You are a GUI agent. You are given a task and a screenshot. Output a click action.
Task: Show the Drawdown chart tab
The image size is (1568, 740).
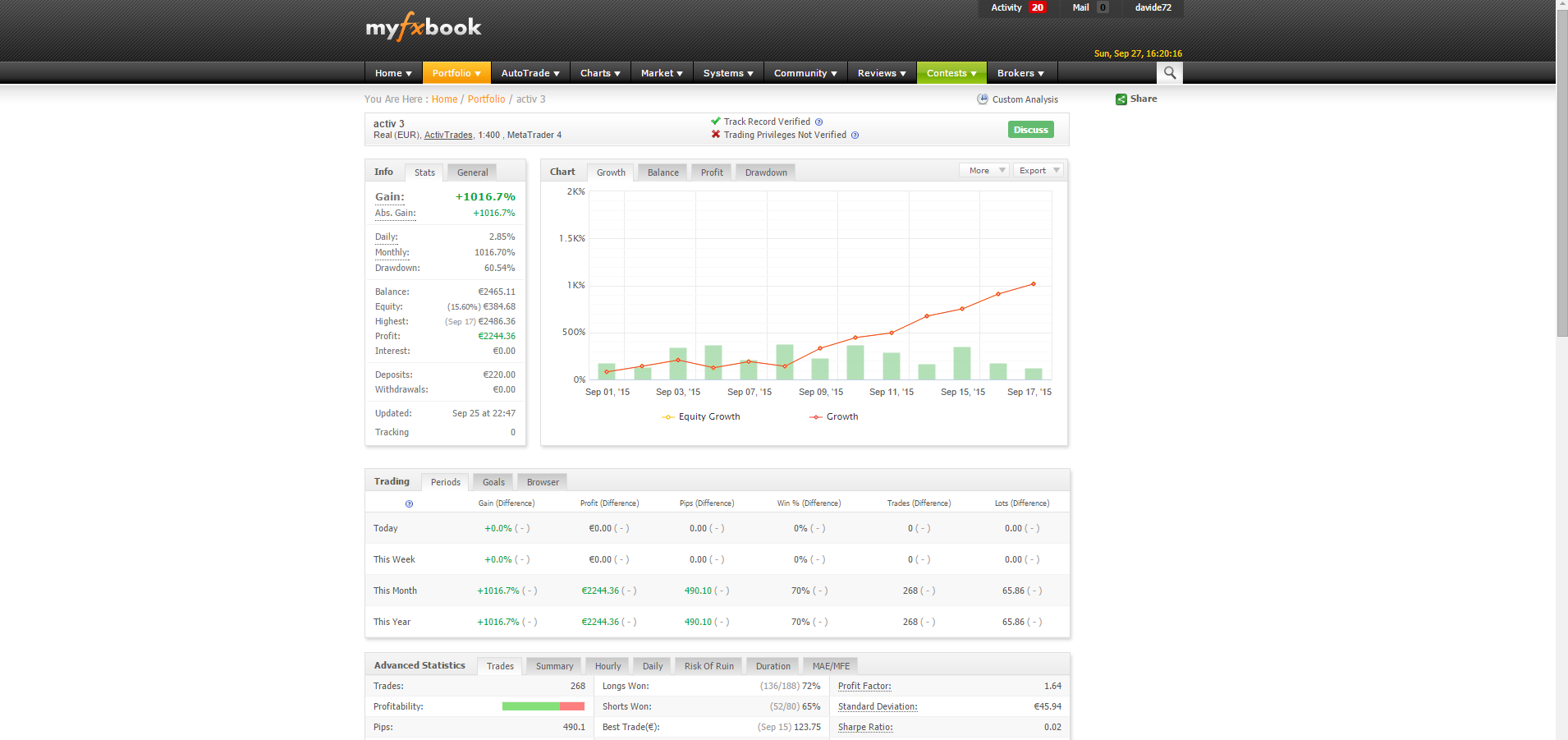766,172
